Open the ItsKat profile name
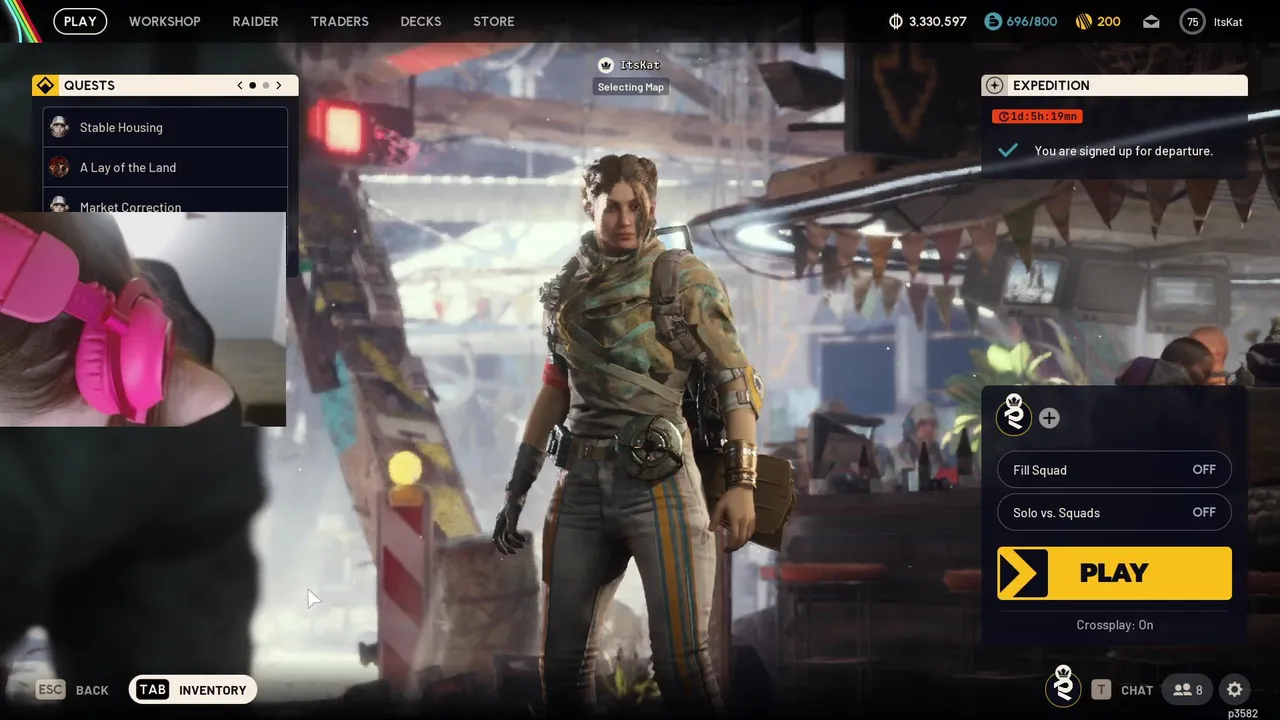 pos(1228,22)
